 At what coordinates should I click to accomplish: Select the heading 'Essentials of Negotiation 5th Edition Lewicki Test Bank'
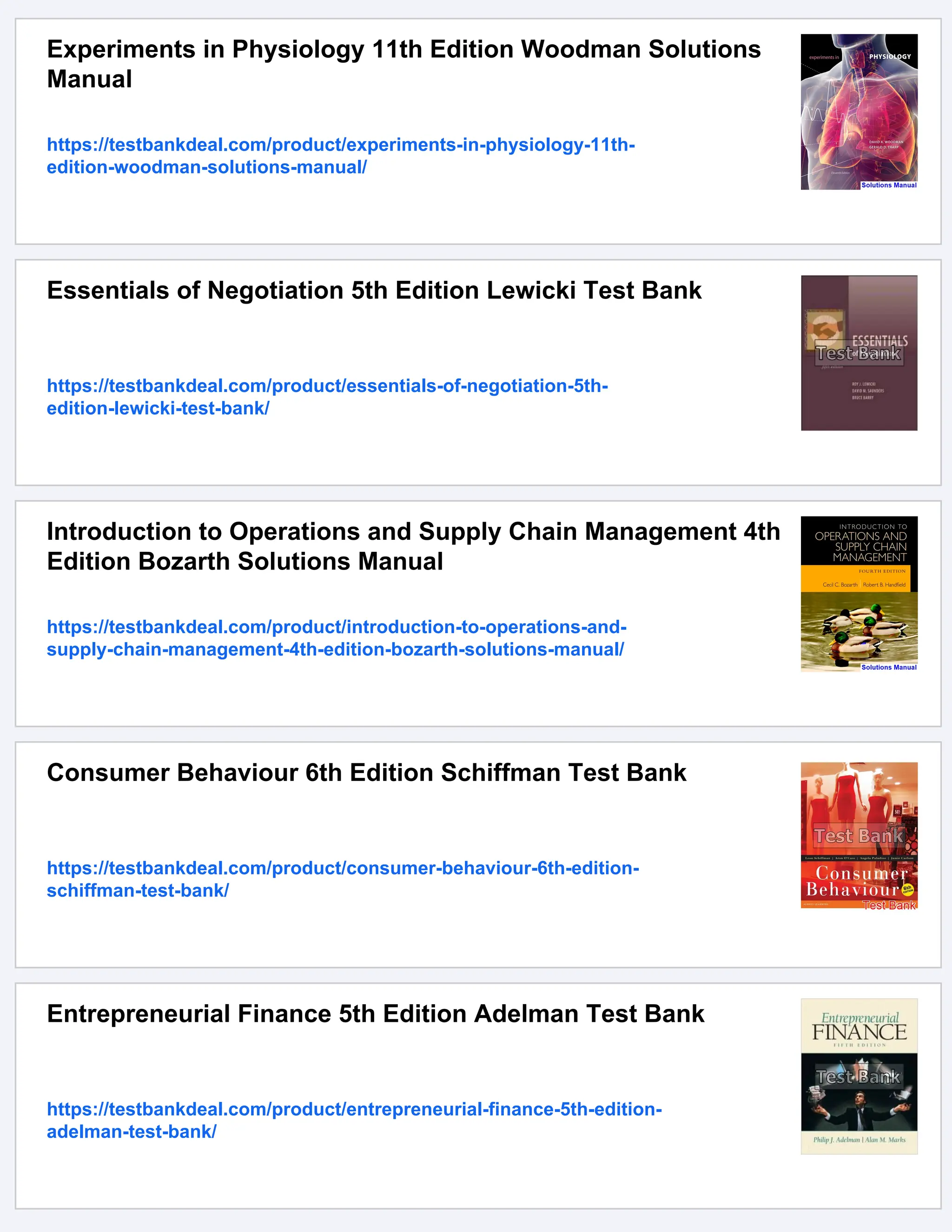pyautogui.click(x=374, y=291)
